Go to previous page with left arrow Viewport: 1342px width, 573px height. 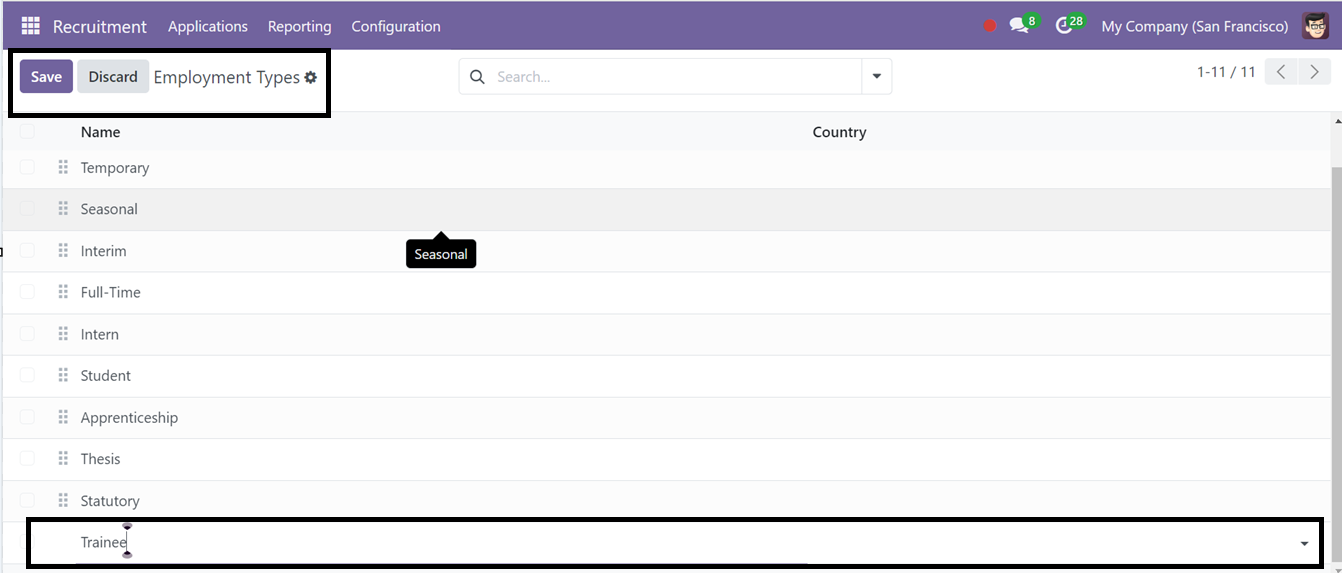[x=1281, y=72]
